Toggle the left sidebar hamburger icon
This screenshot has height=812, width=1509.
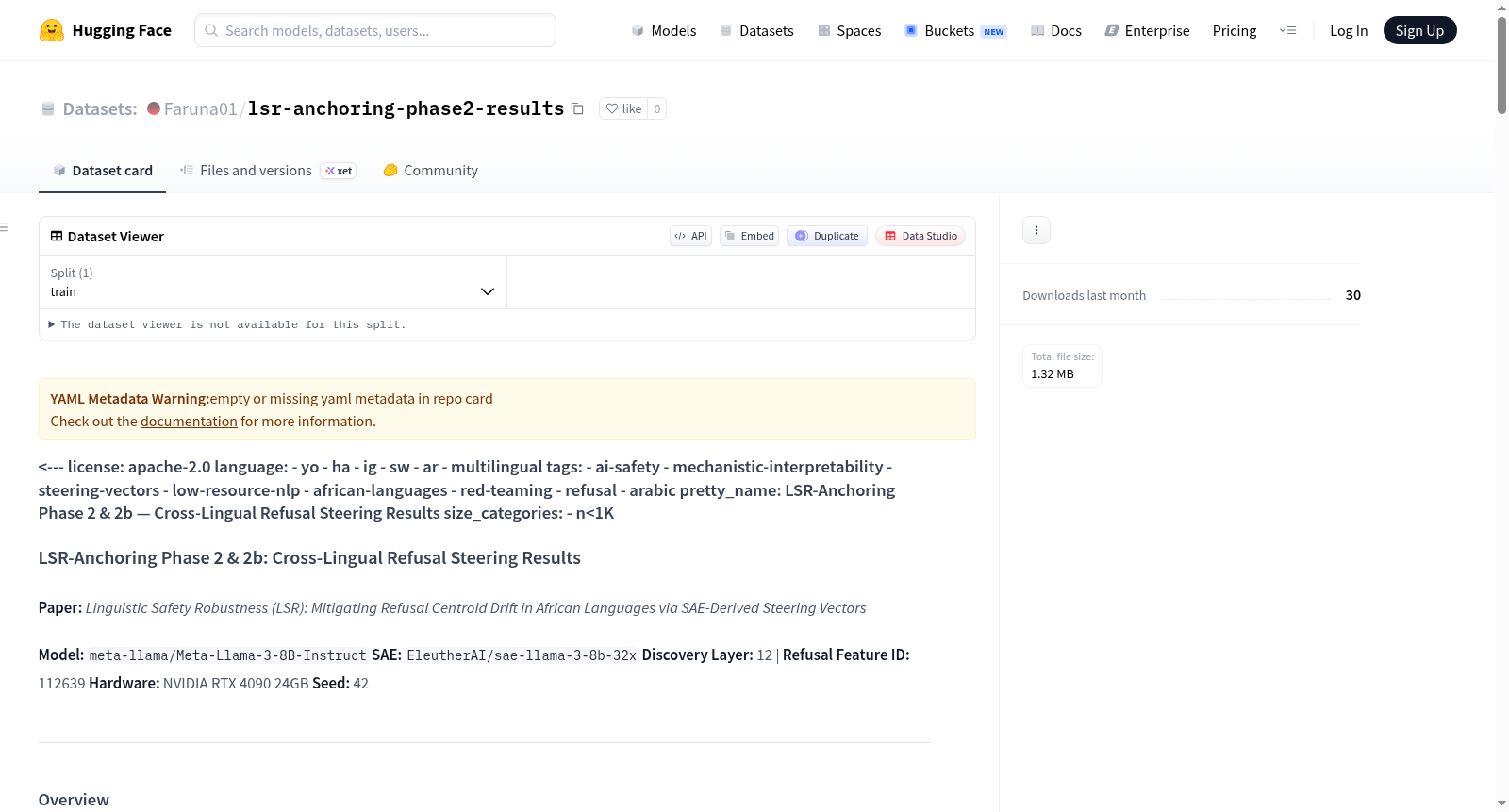4,227
